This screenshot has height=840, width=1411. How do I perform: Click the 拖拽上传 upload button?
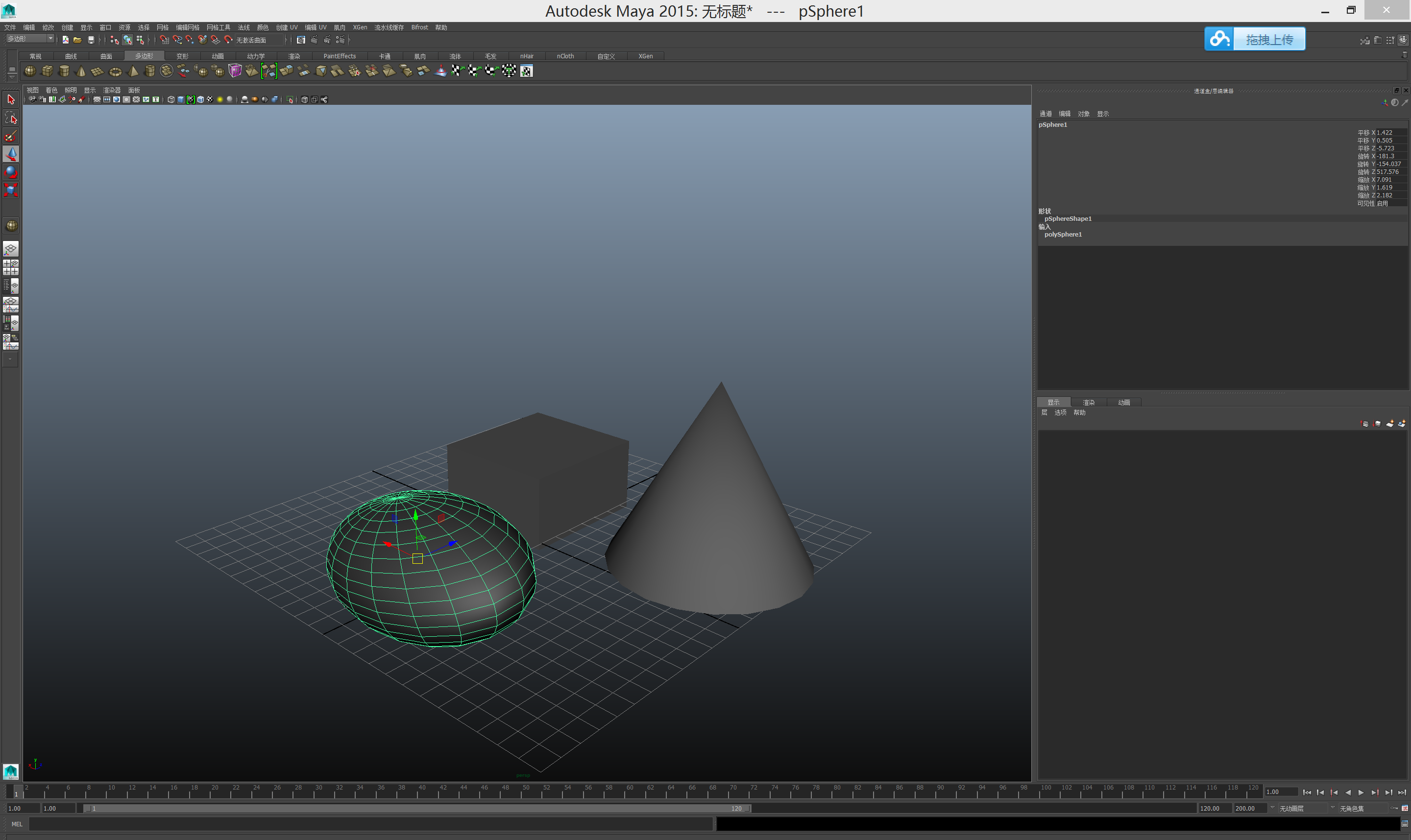pos(1255,39)
